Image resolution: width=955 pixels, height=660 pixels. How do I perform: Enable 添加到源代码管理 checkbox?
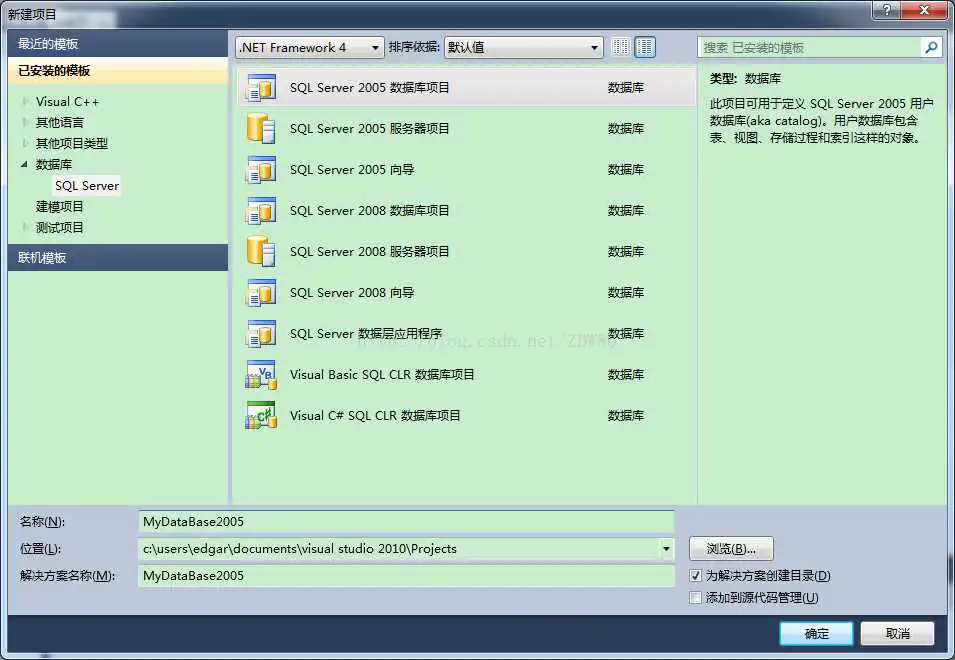pos(696,598)
